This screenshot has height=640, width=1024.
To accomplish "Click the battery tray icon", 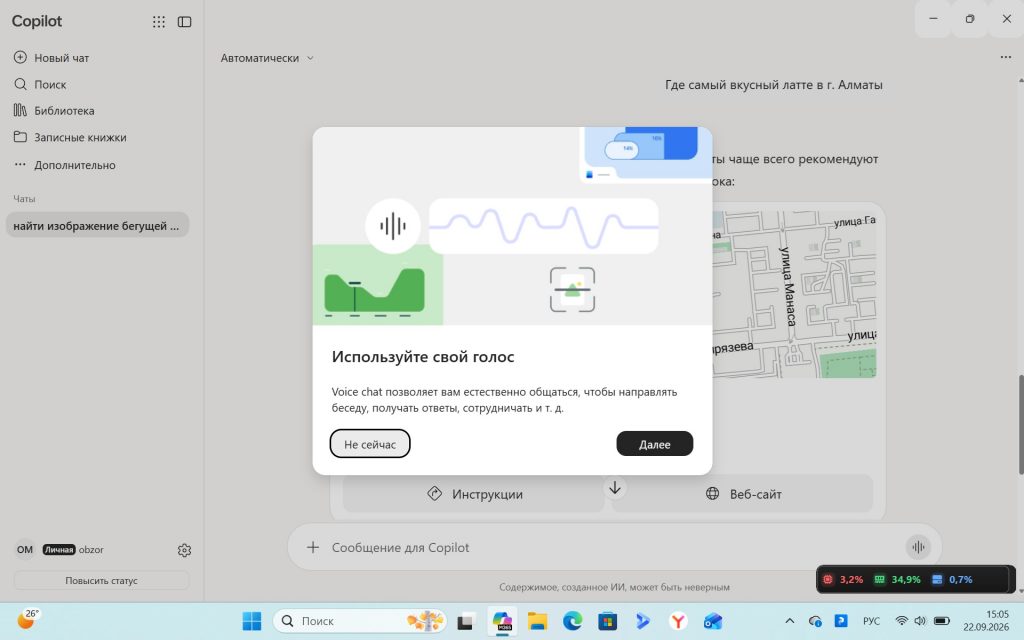I will coord(941,620).
